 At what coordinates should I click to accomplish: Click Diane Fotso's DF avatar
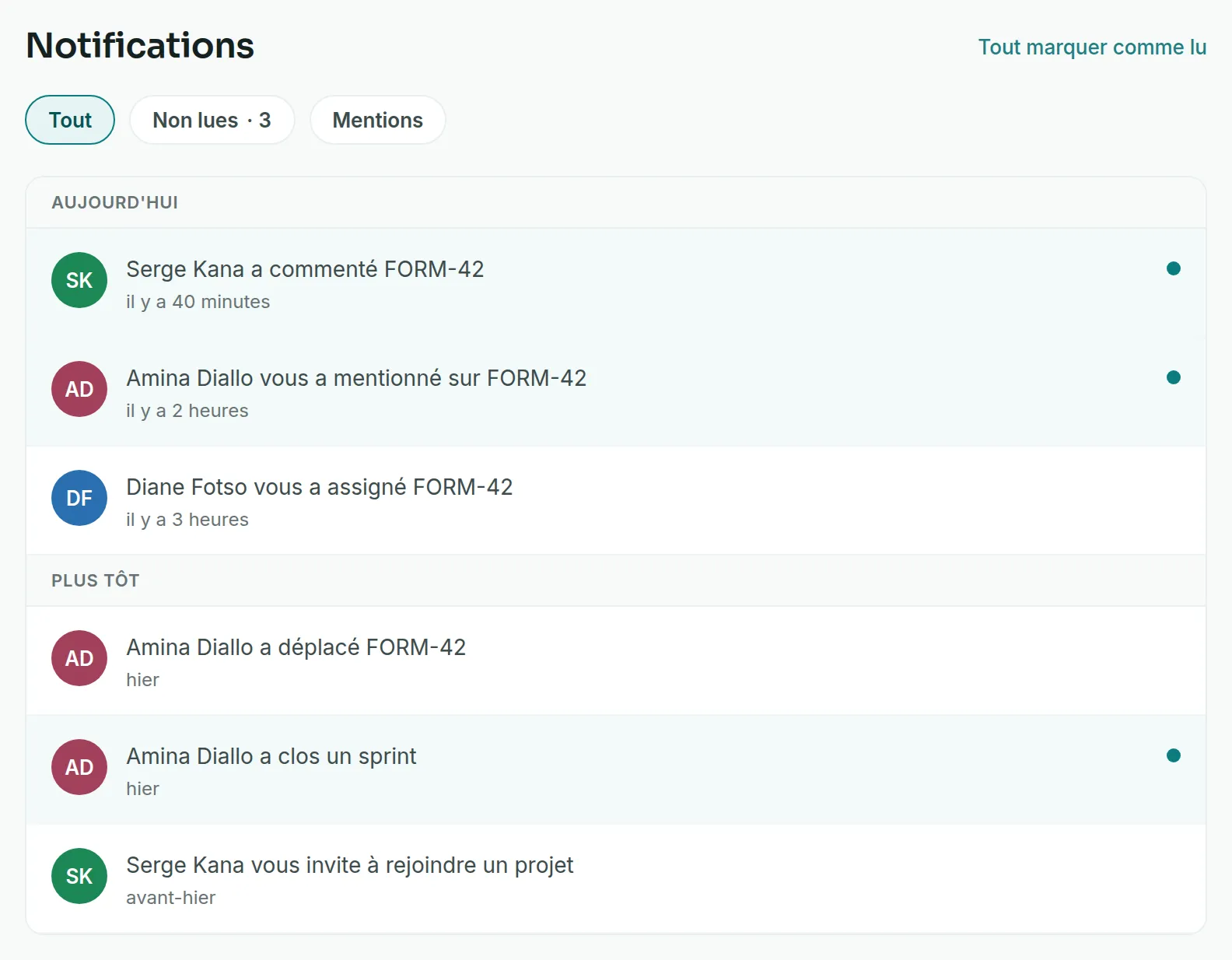coord(79,498)
